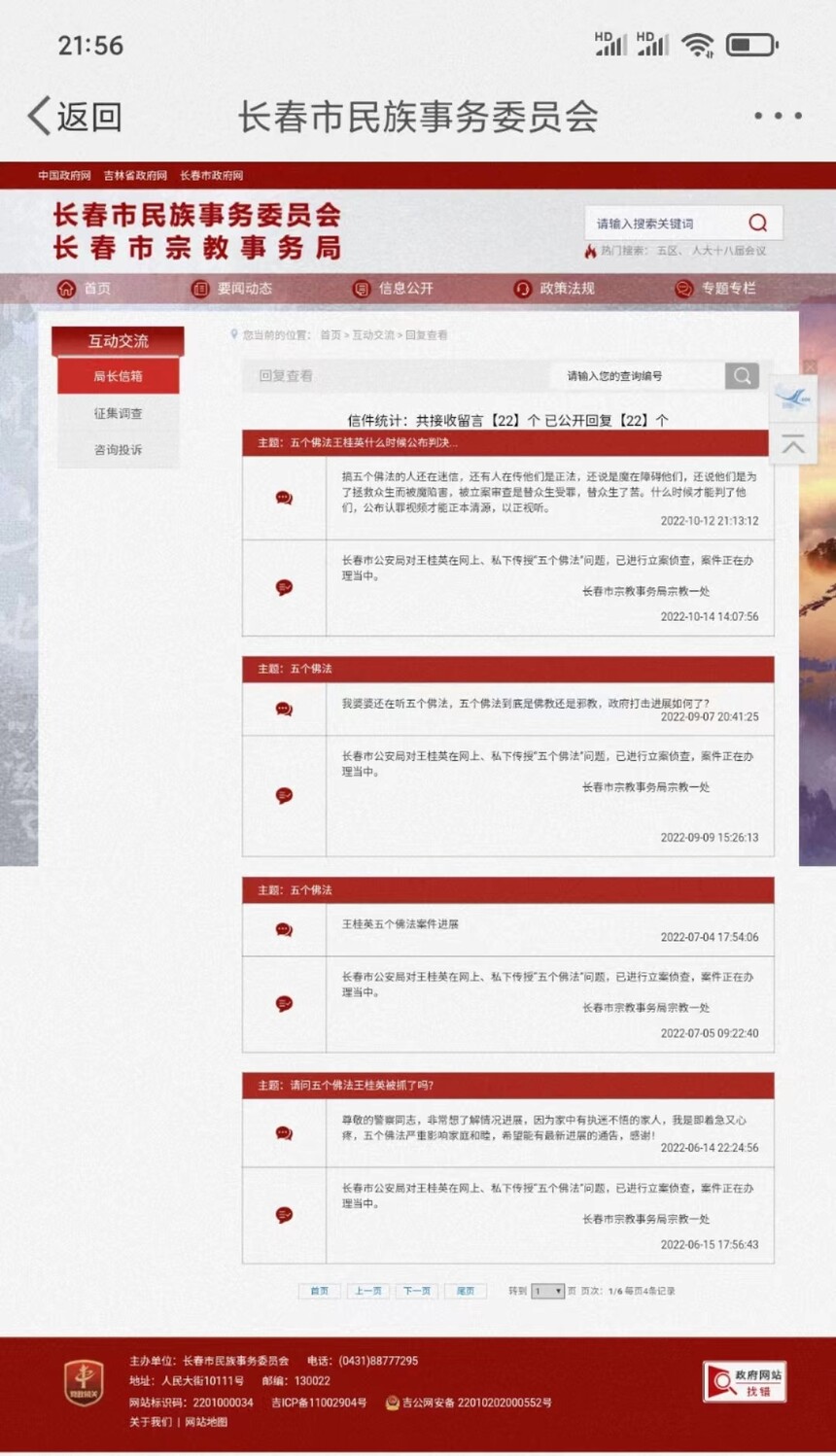This screenshot has height=1456, width=836.
Task: Click the red shield emblem in footer
Action: pyautogui.click(x=84, y=1383)
